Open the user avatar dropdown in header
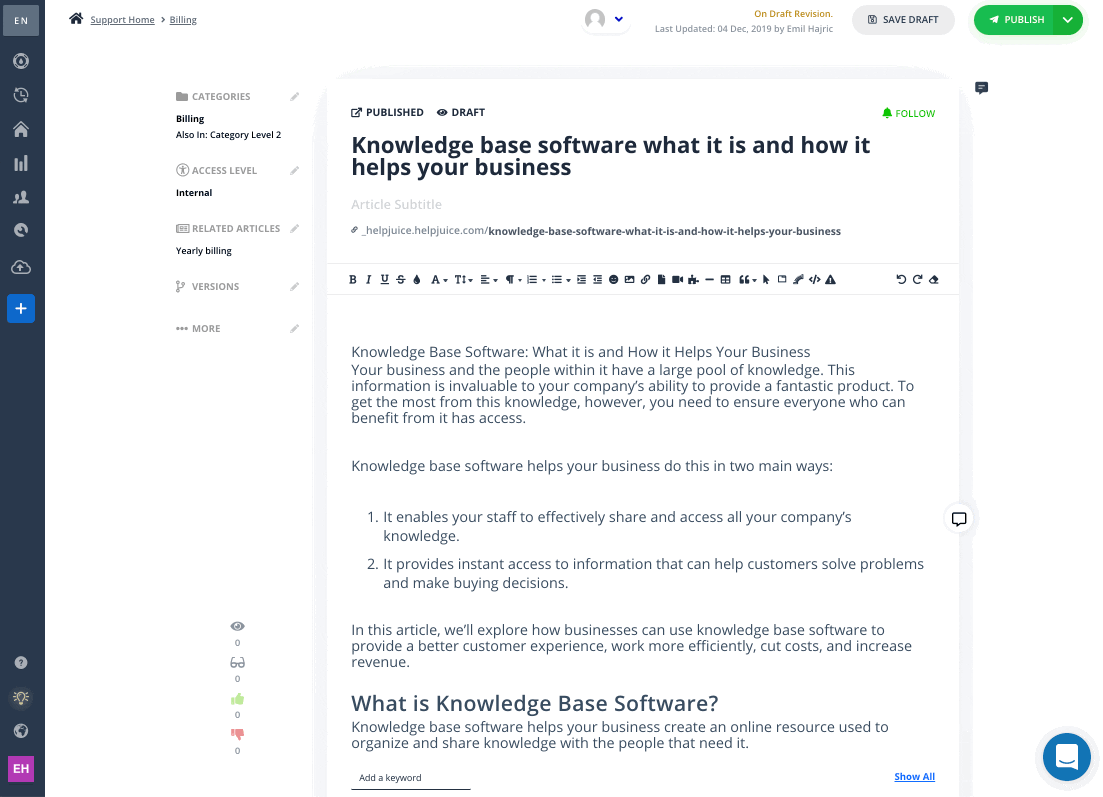The width and height of the screenshot is (1103, 797). point(604,20)
